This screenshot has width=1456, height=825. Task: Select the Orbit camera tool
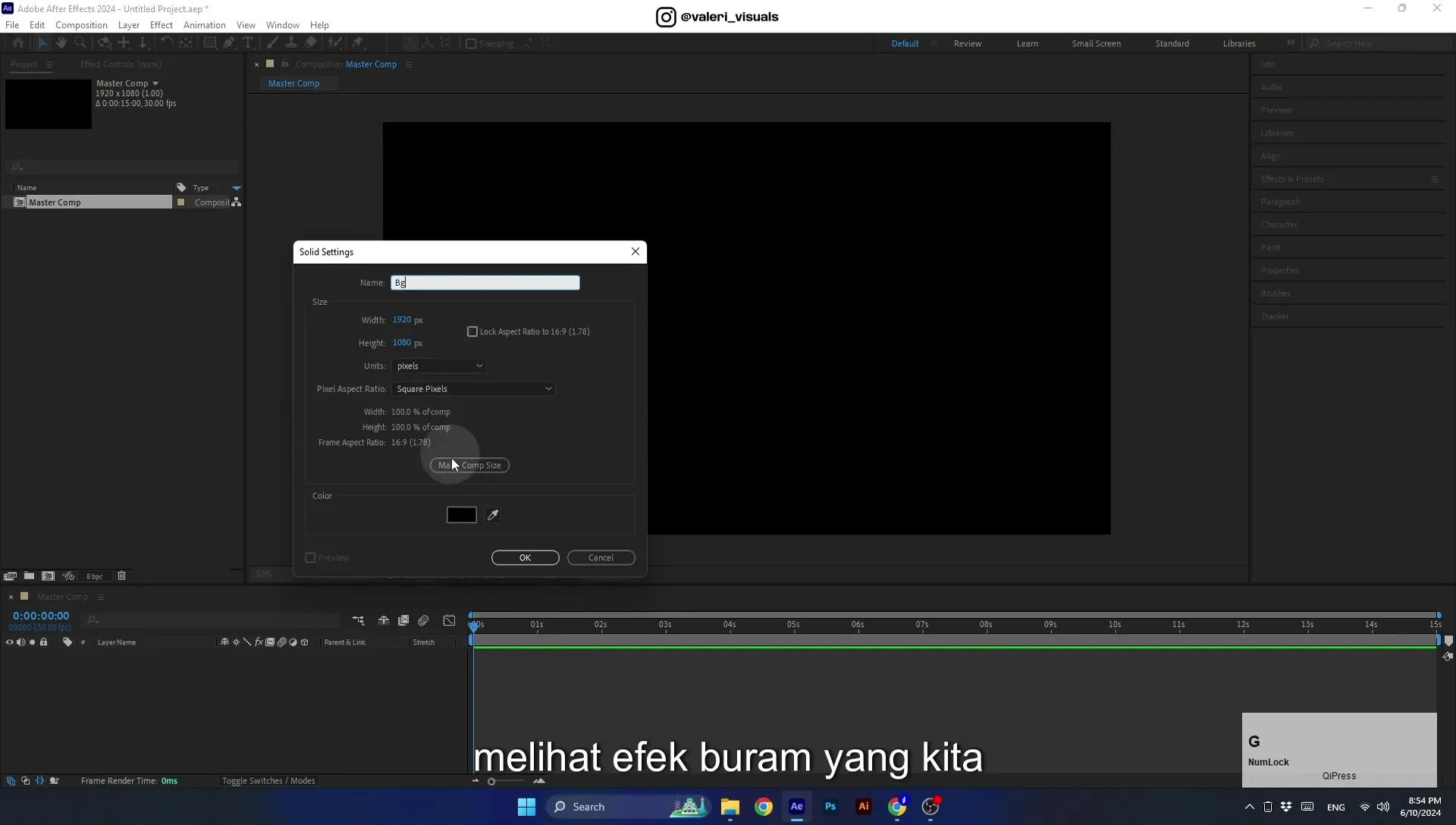tap(105, 43)
